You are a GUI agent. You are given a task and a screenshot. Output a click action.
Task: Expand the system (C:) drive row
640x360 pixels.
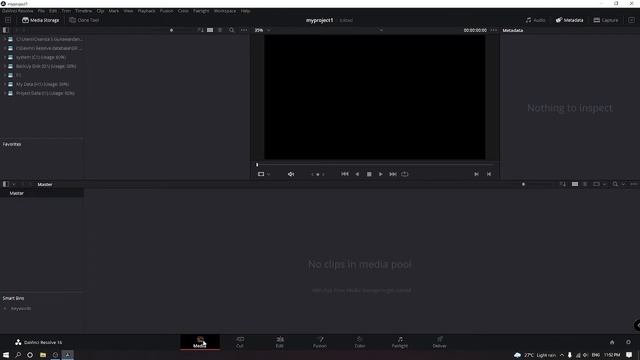[x=5, y=57]
